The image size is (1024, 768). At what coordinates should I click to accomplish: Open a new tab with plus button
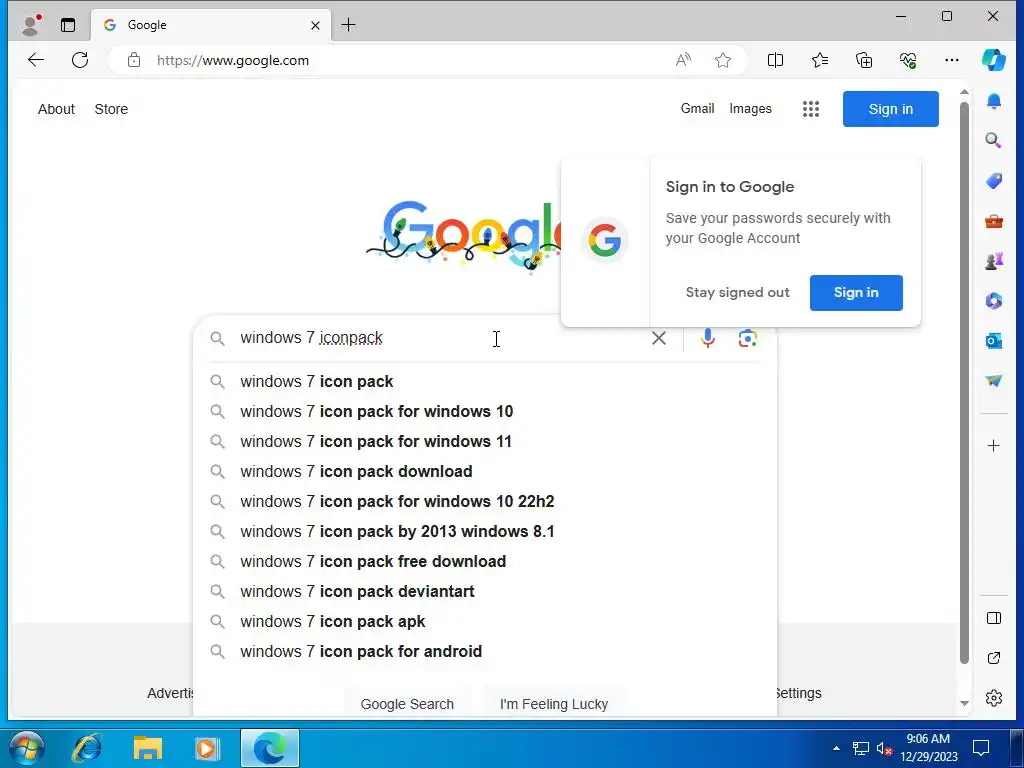349,25
